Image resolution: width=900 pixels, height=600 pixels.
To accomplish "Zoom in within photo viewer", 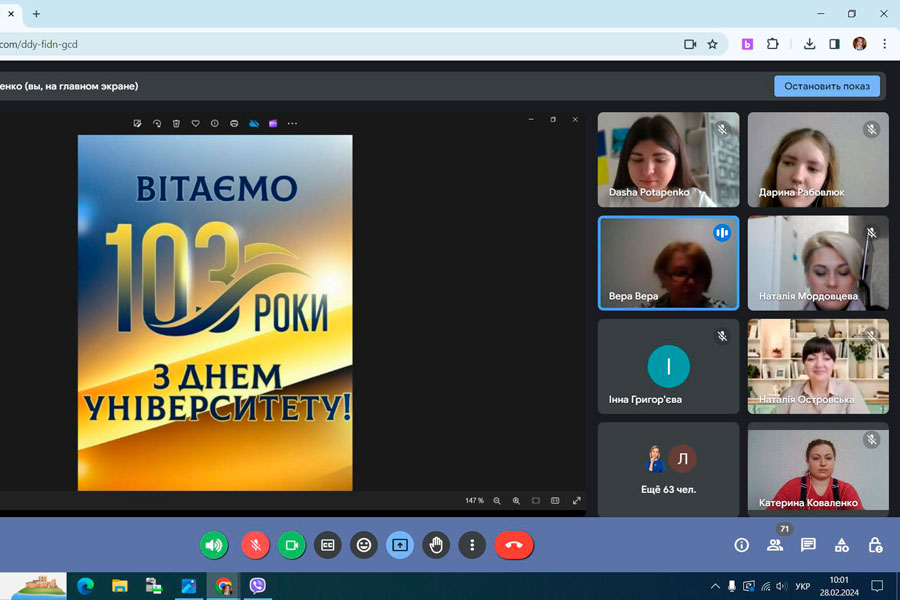I will click(517, 501).
